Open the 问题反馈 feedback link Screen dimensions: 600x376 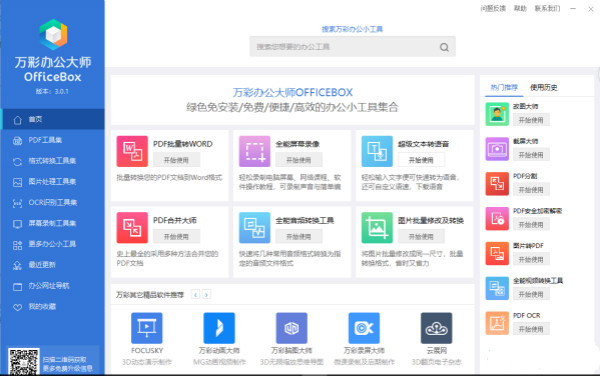pos(493,8)
